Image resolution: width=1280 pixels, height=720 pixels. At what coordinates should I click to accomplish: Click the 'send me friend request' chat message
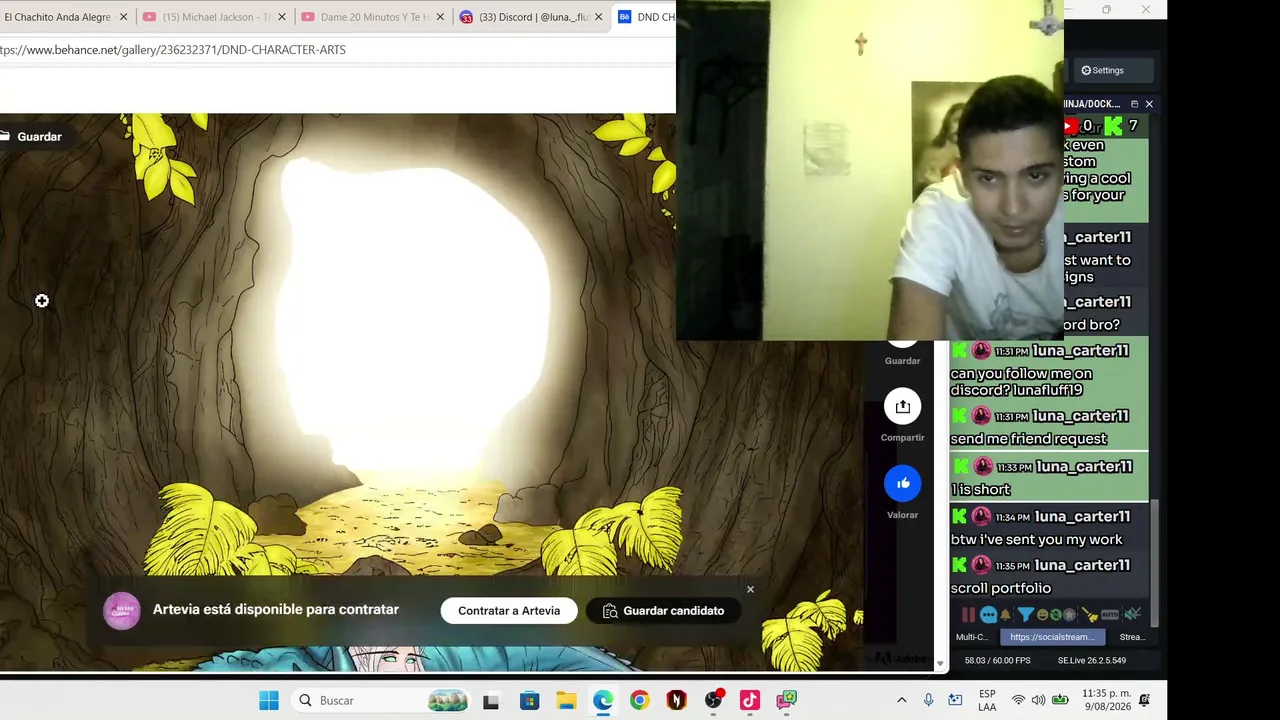pyautogui.click(x=1028, y=439)
